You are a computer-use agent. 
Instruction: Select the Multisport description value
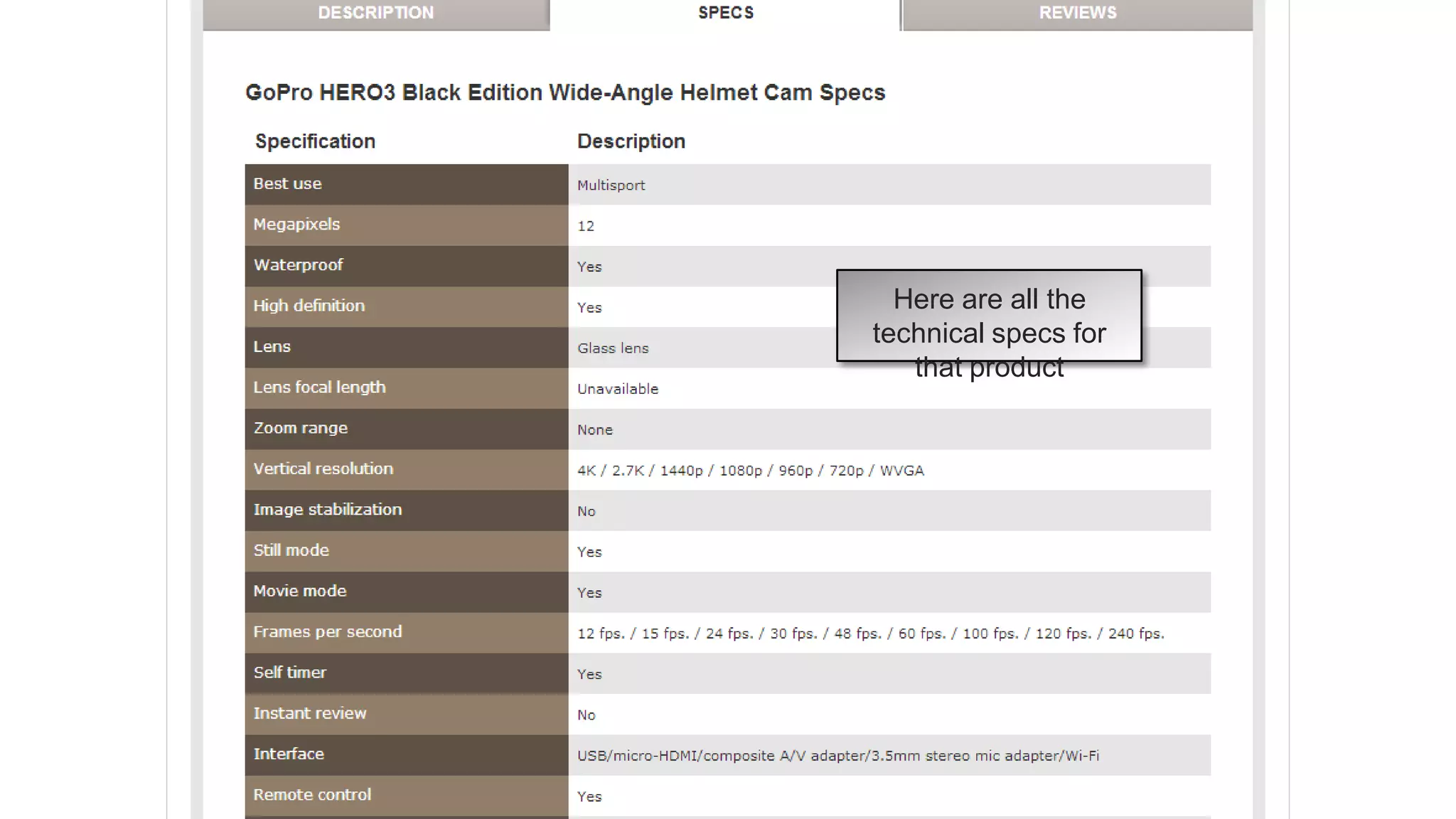coord(611,186)
